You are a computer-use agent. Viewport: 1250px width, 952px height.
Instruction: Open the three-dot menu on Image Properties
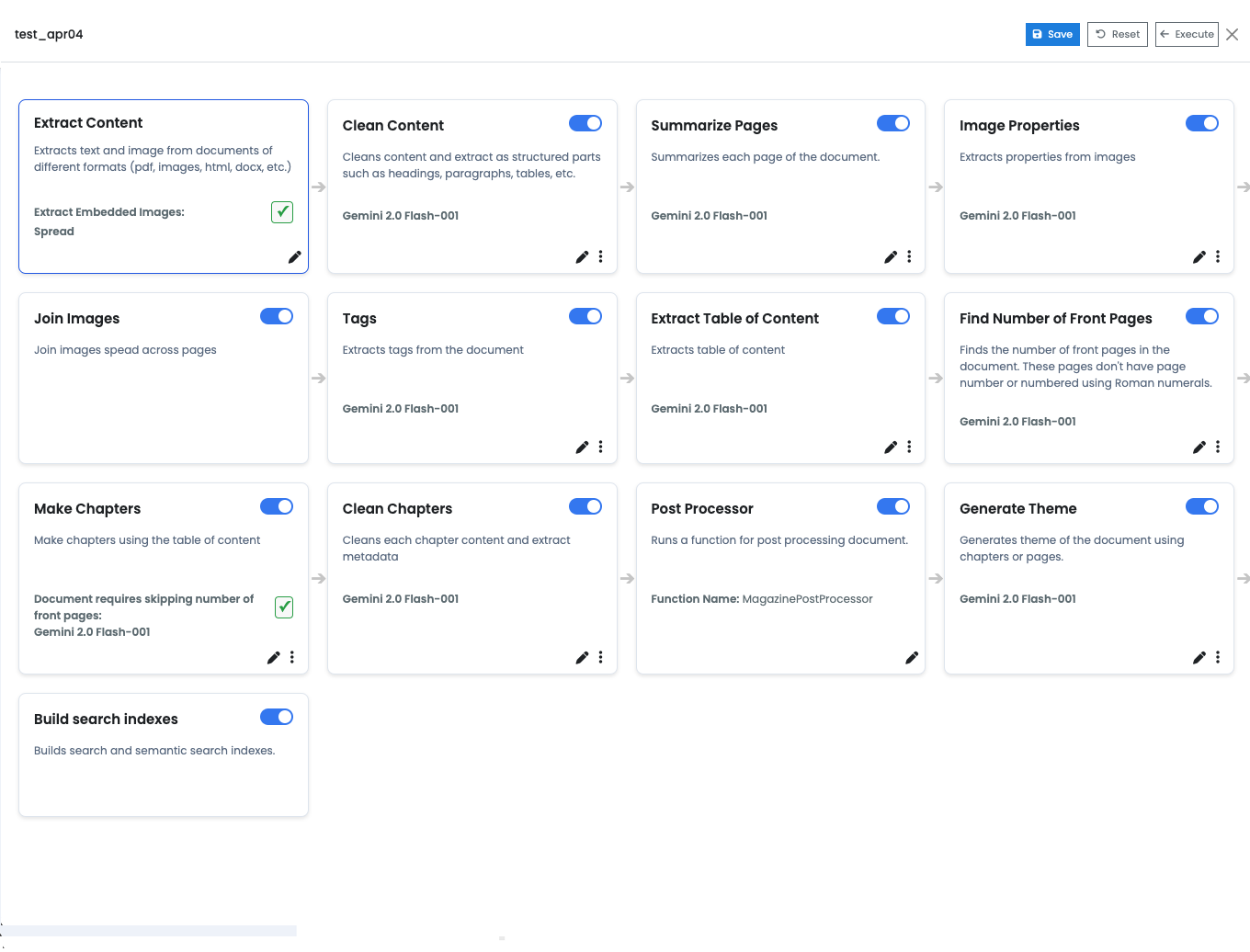1218,257
